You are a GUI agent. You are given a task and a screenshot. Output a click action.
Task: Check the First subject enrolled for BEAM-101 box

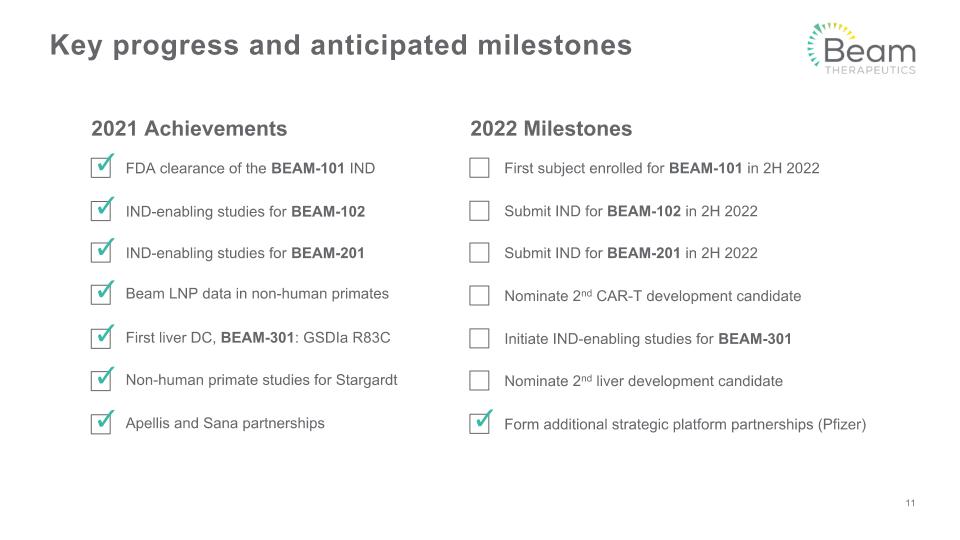click(479, 168)
